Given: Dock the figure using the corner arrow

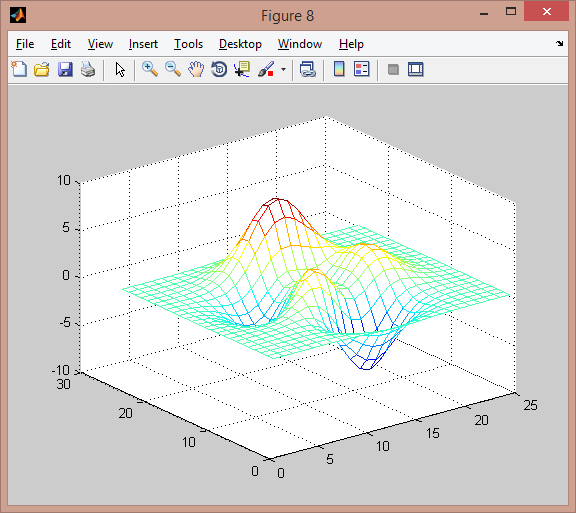Looking at the screenshot, I should 559,43.
